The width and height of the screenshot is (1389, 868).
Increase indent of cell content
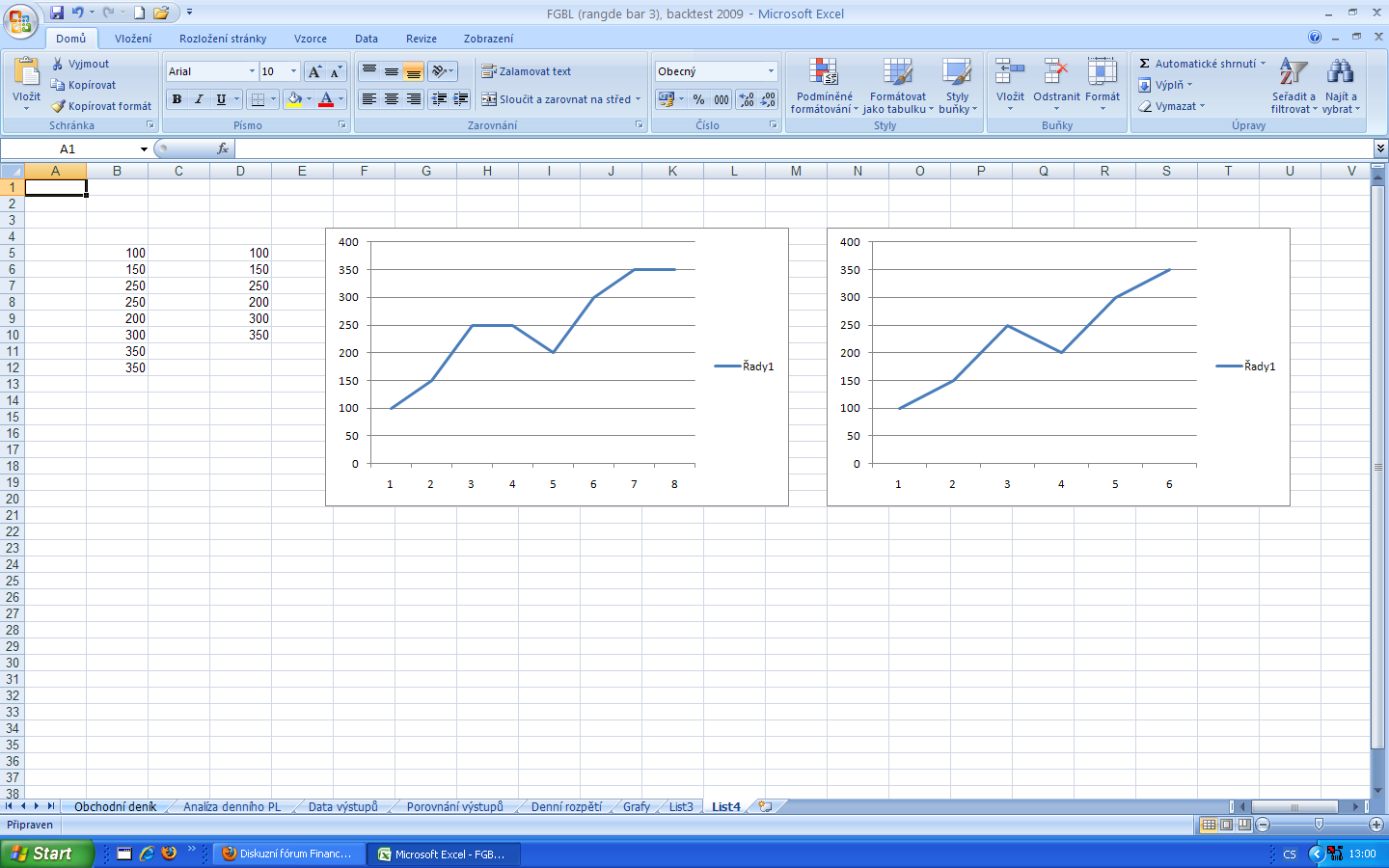[461, 99]
